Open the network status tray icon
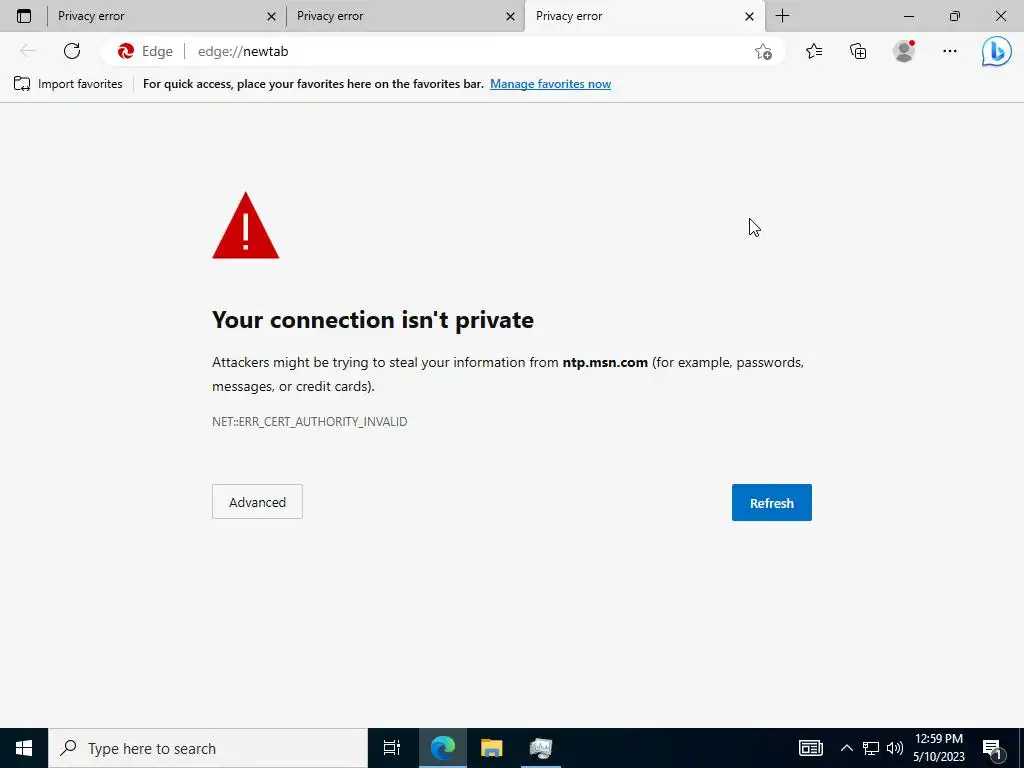The image size is (1024, 768). (x=871, y=748)
